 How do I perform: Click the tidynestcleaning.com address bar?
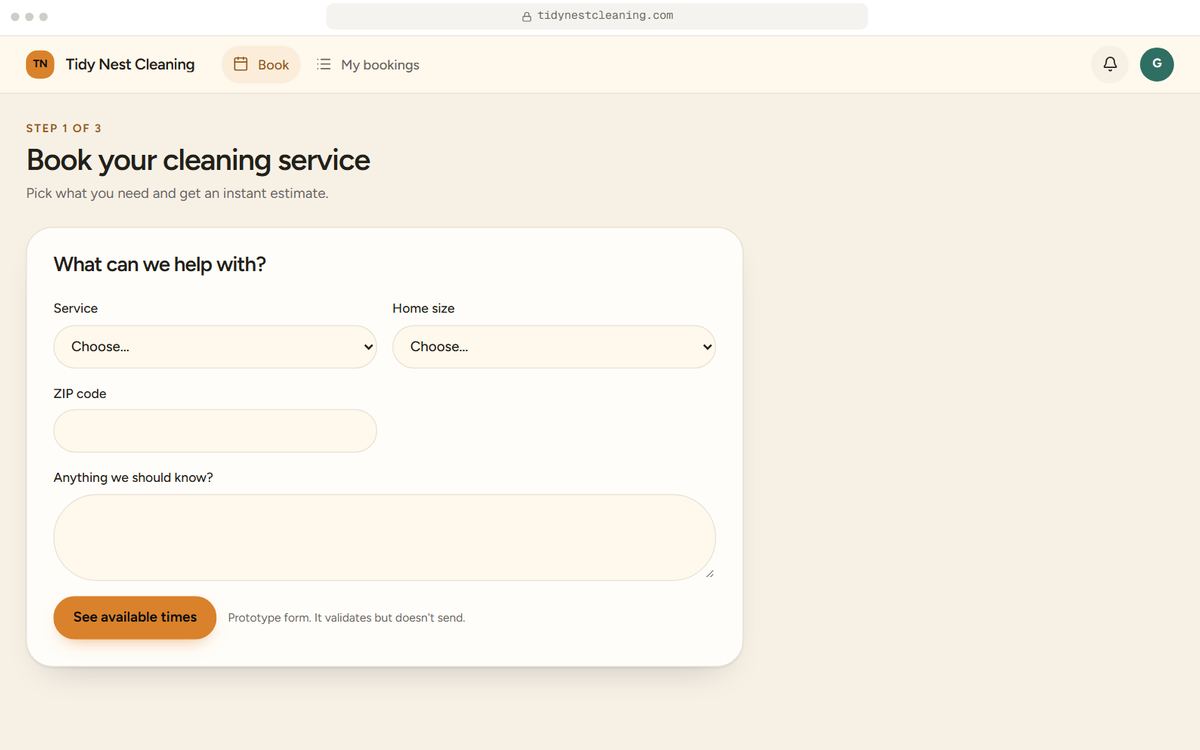click(597, 16)
